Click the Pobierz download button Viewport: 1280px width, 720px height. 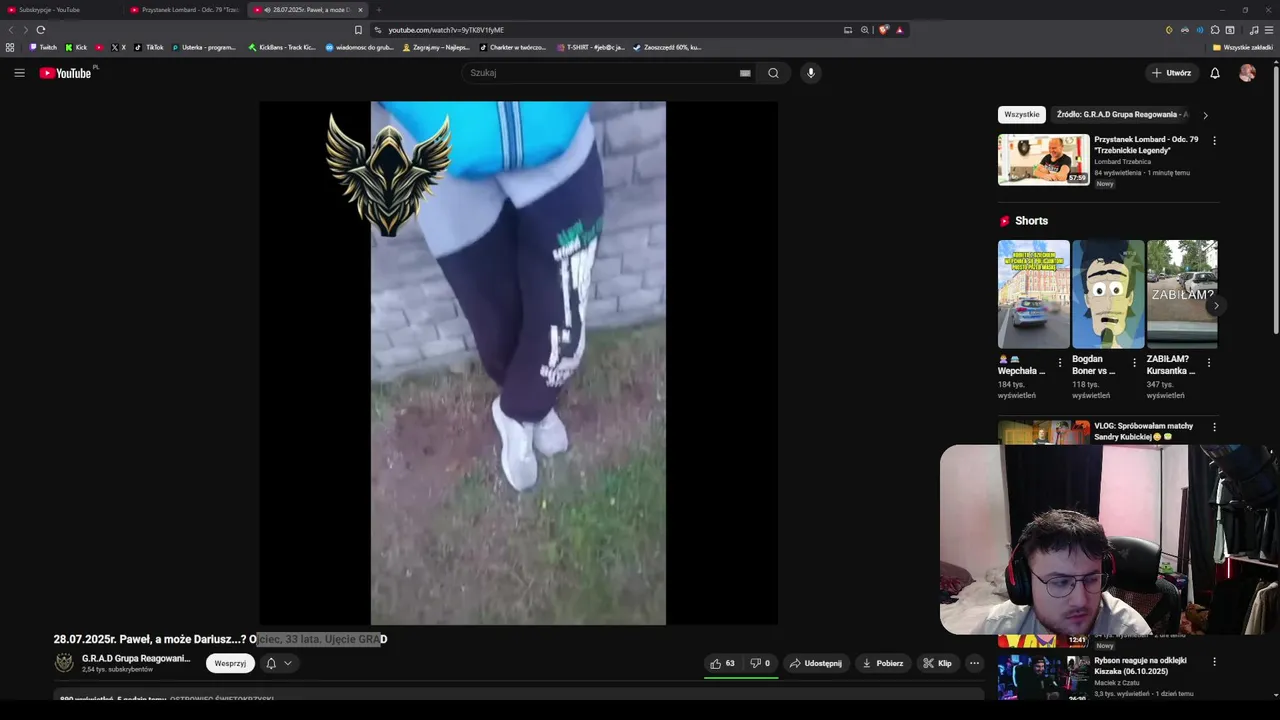click(882, 663)
